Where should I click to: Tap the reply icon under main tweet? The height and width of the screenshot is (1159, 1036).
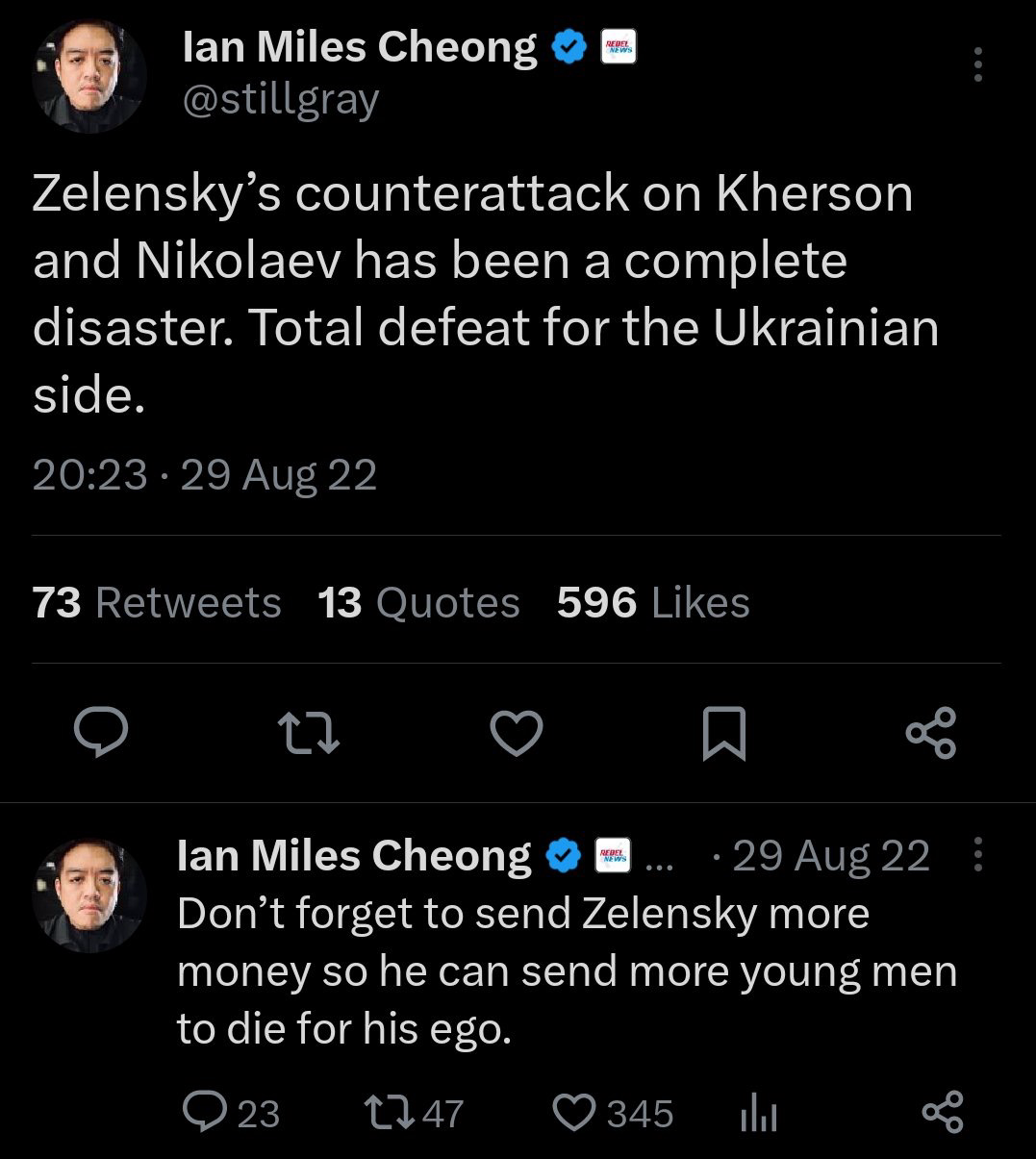tap(101, 734)
